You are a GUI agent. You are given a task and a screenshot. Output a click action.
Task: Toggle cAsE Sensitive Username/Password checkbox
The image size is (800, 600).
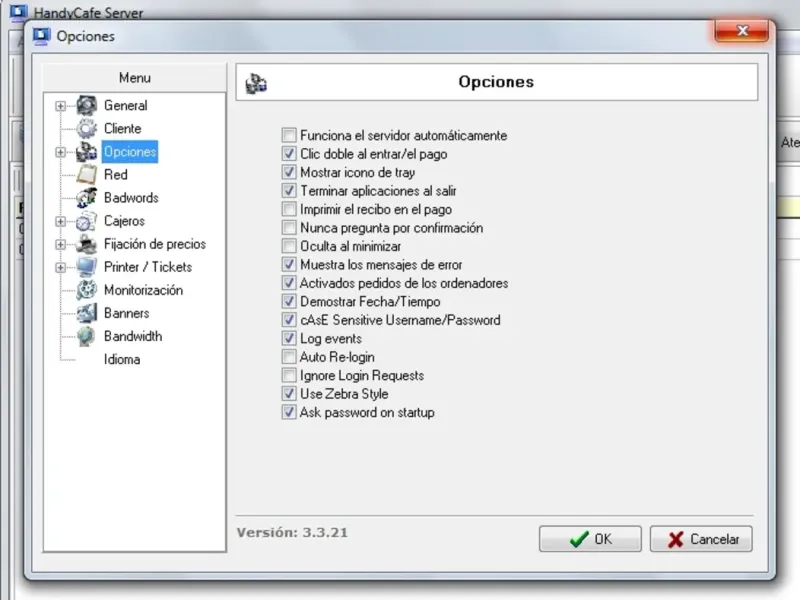coord(289,320)
